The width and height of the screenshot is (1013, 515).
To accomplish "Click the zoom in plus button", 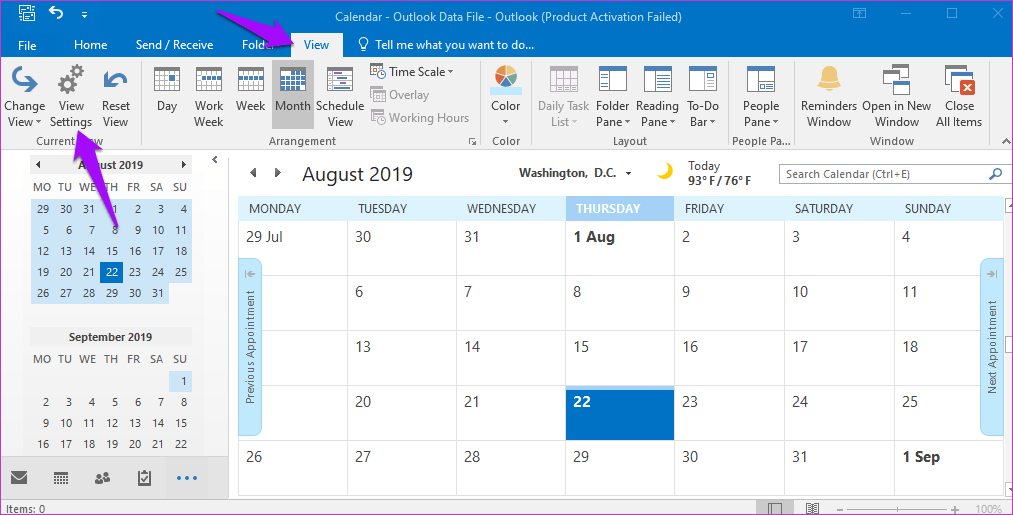I will 955,509.
